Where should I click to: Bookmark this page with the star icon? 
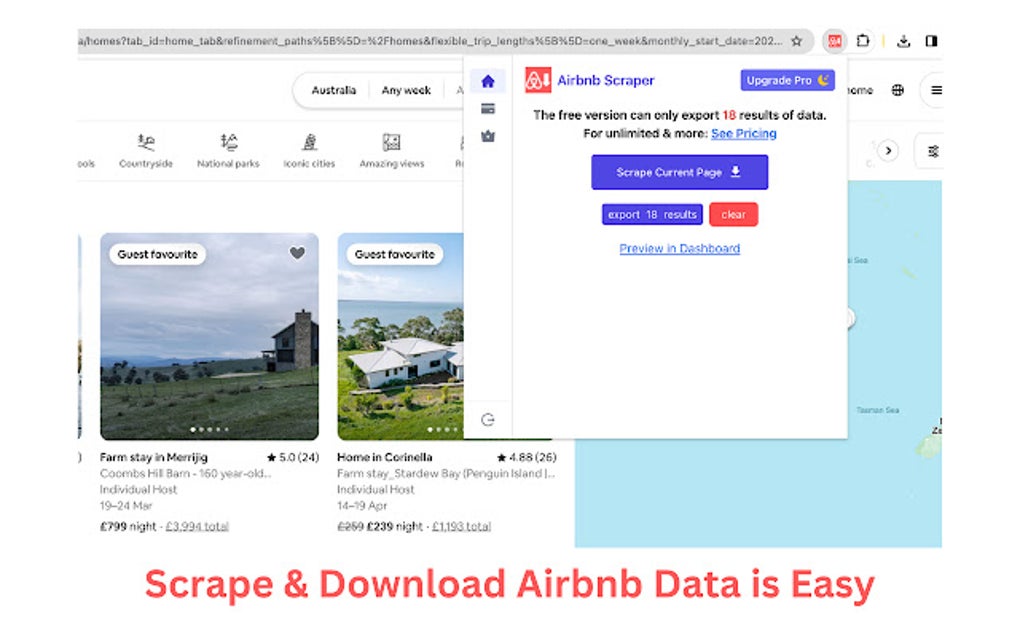point(796,41)
